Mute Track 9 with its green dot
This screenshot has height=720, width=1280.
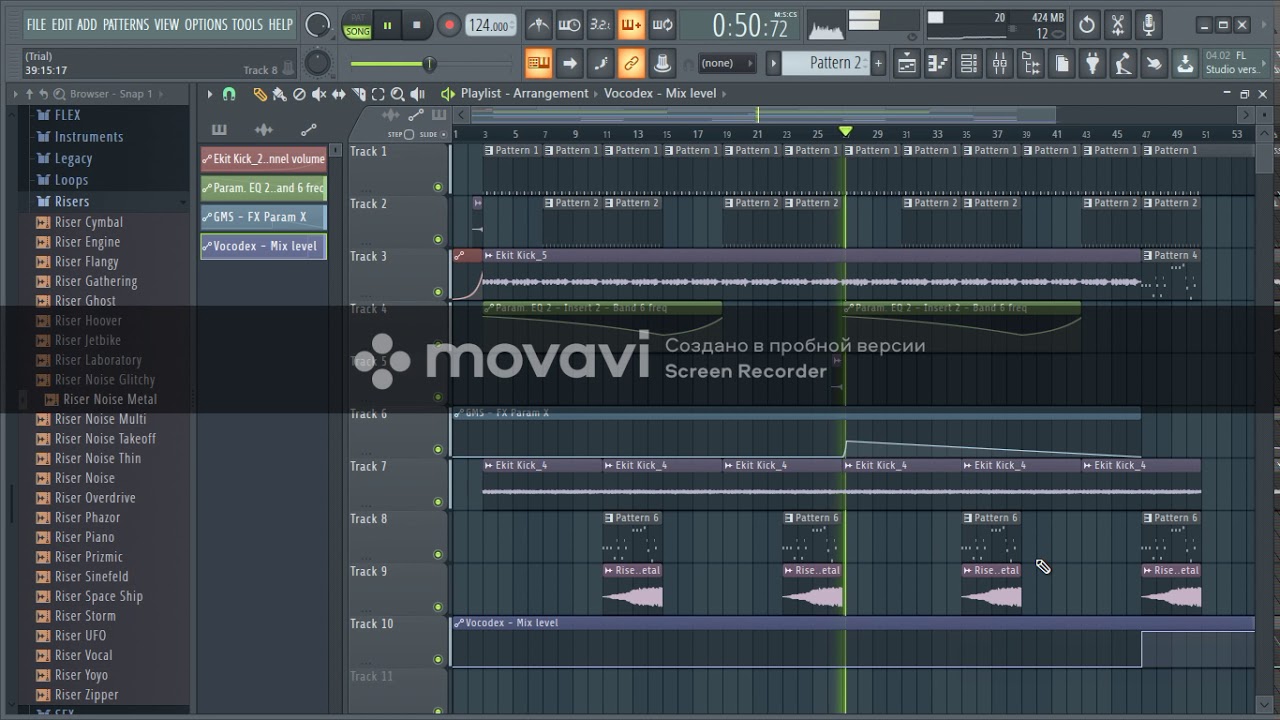[438, 607]
